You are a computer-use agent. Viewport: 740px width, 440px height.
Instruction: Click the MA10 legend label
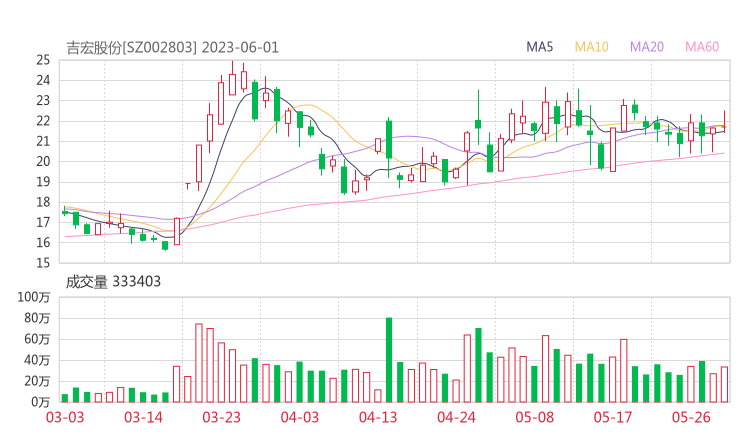[591, 47]
